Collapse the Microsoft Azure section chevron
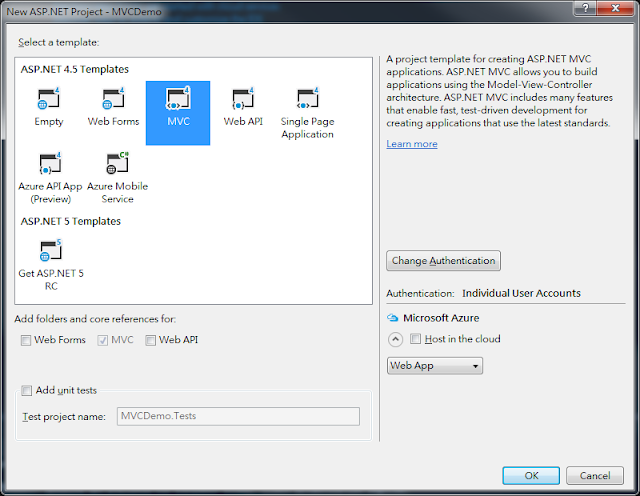This screenshot has height=496, width=640. (395, 339)
